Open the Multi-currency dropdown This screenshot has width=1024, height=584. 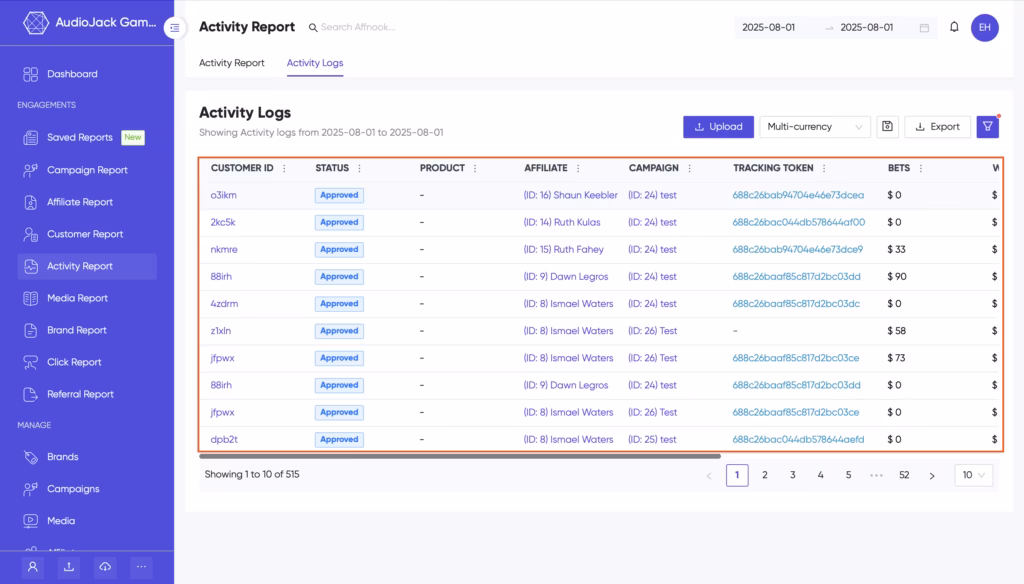click(814, 127)
